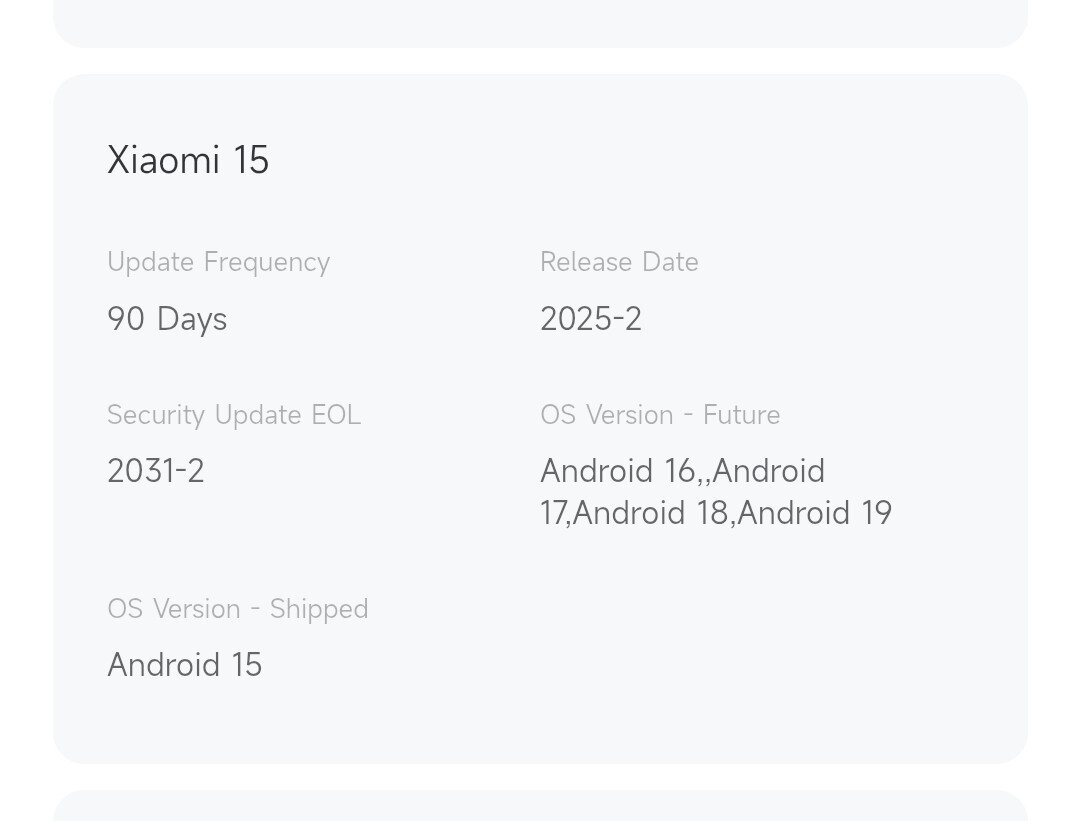1080x821 pixels.
Task: Click the word Shipped in the OS label
Action: coord(318,609)
